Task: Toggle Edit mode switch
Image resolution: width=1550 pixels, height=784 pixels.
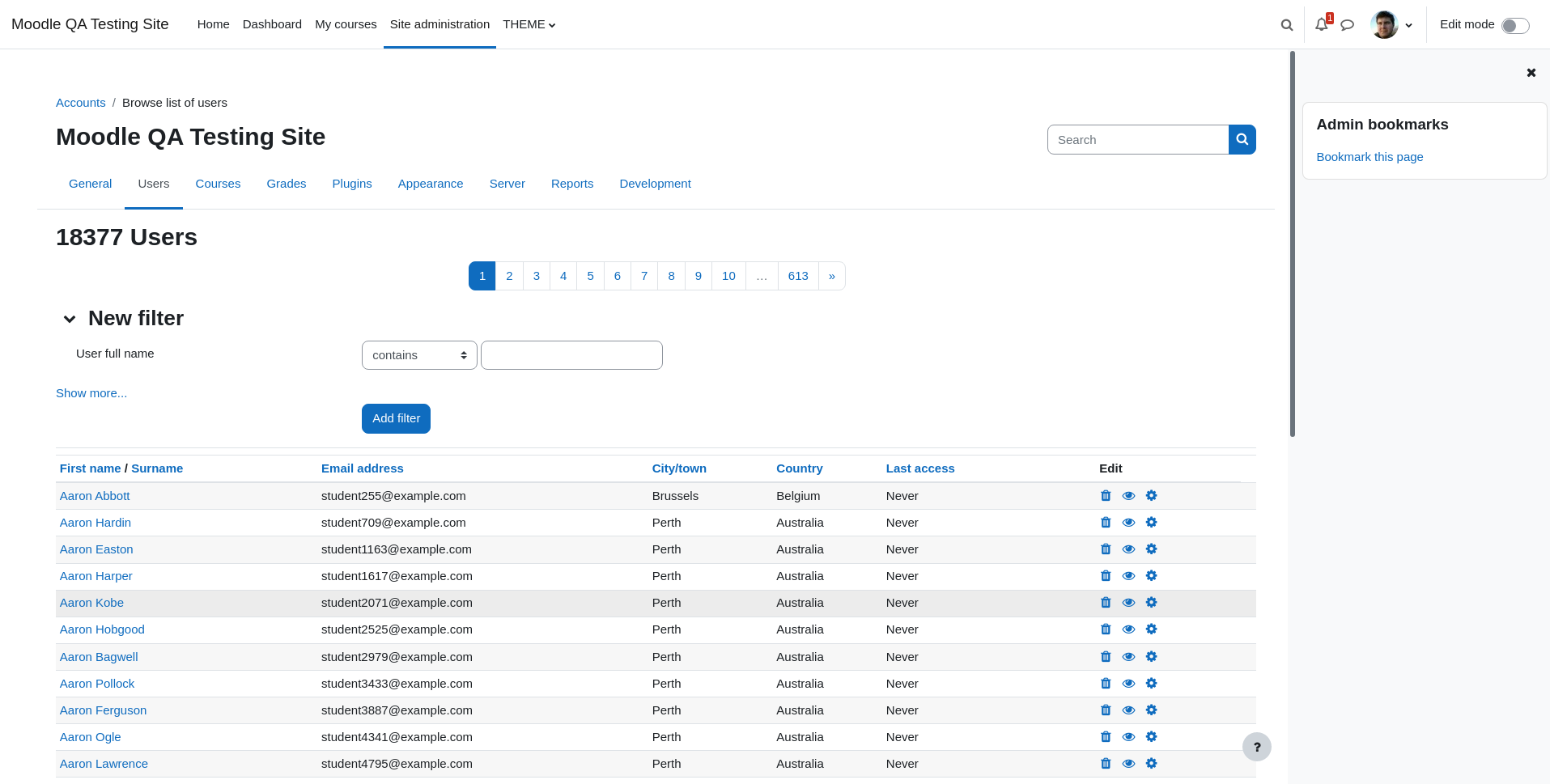Action: 1515,26
